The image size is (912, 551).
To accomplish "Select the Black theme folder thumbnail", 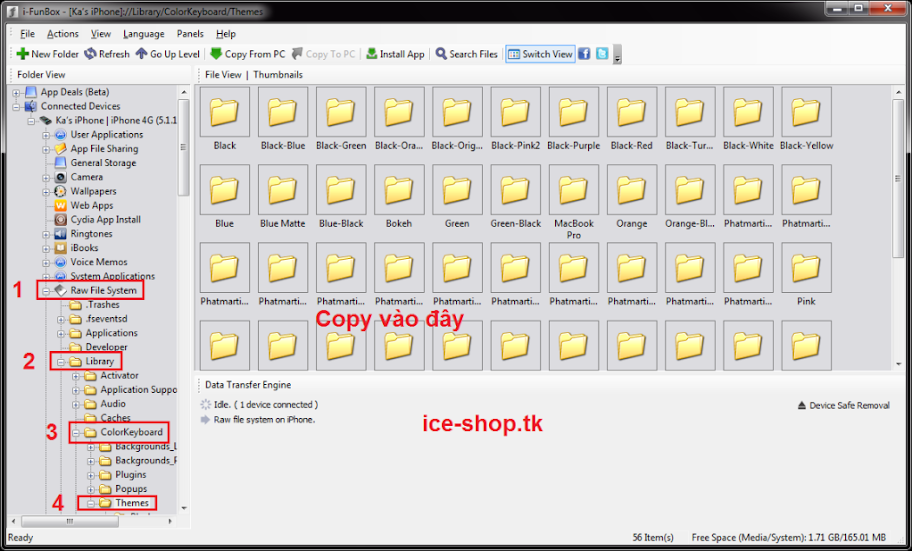I will pyautogui.click(x=225, y=112).
